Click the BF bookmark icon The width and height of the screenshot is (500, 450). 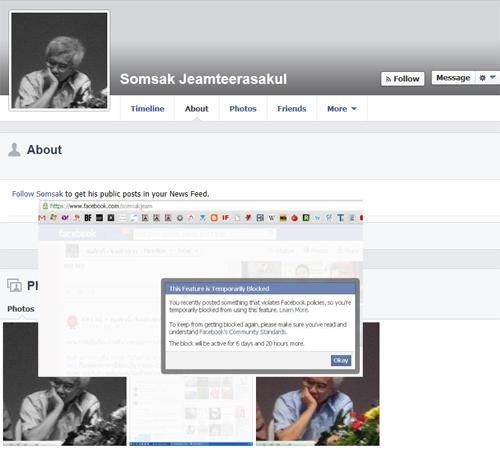click(x=88, y=218)
